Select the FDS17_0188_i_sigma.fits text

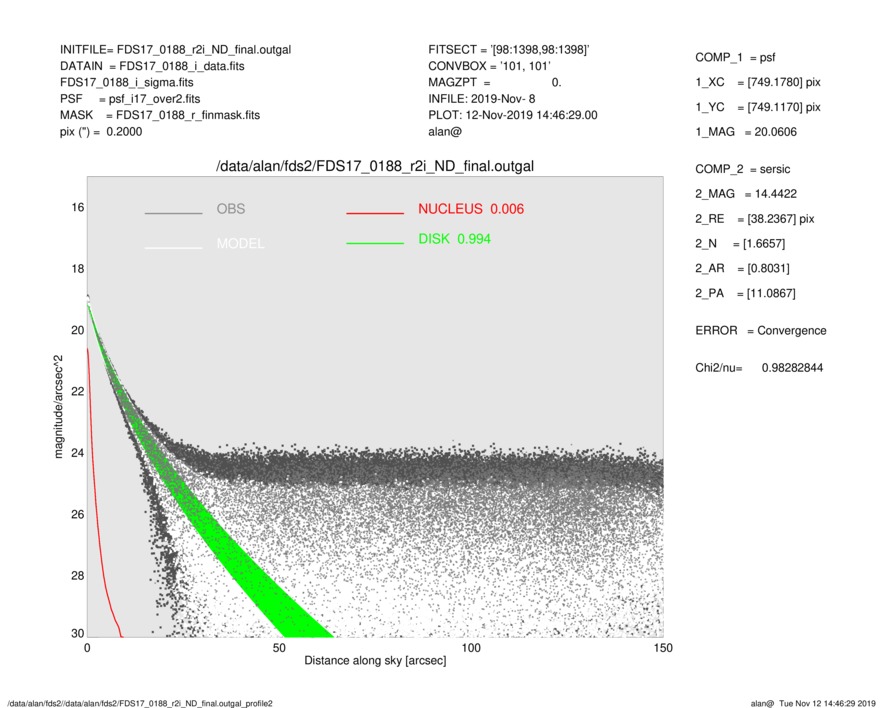[126, 82]
